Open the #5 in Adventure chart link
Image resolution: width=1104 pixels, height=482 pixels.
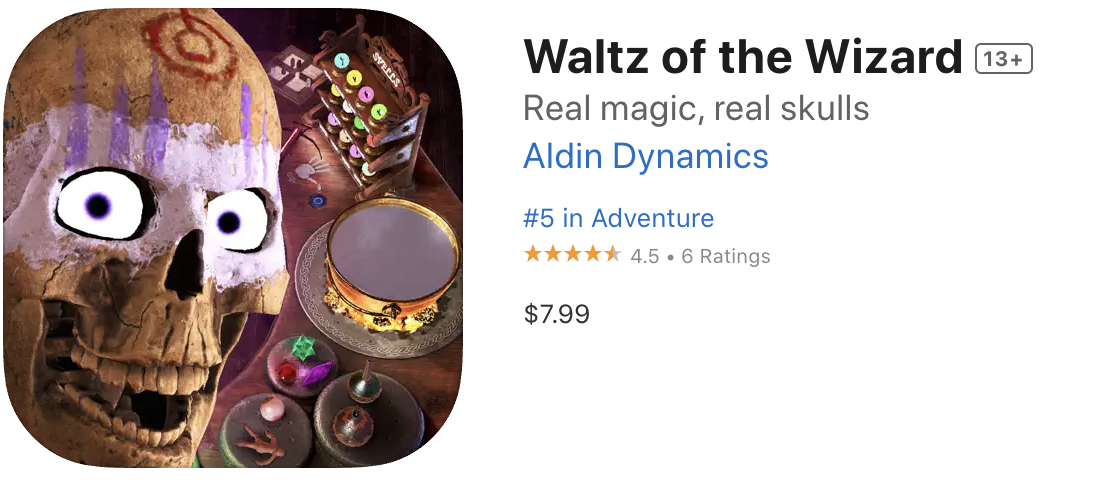[x=618, y=218]
